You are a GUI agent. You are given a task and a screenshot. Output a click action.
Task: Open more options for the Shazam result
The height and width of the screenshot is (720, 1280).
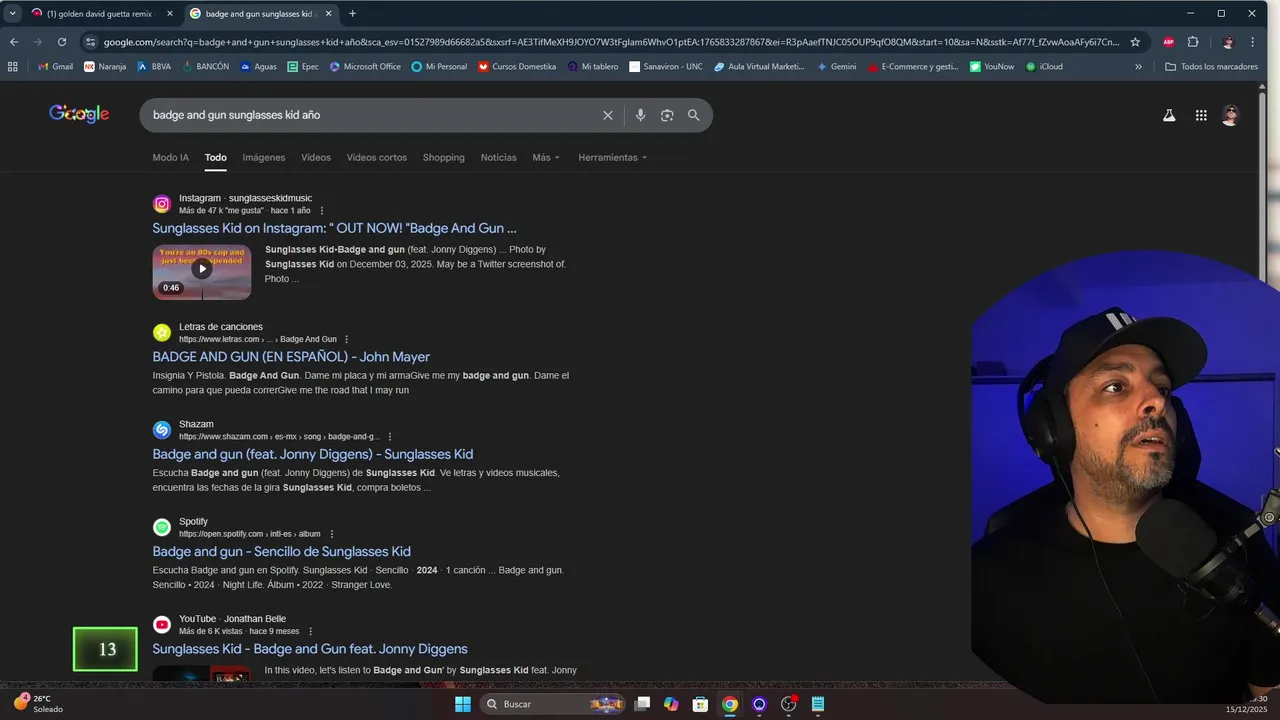point(390,437)
